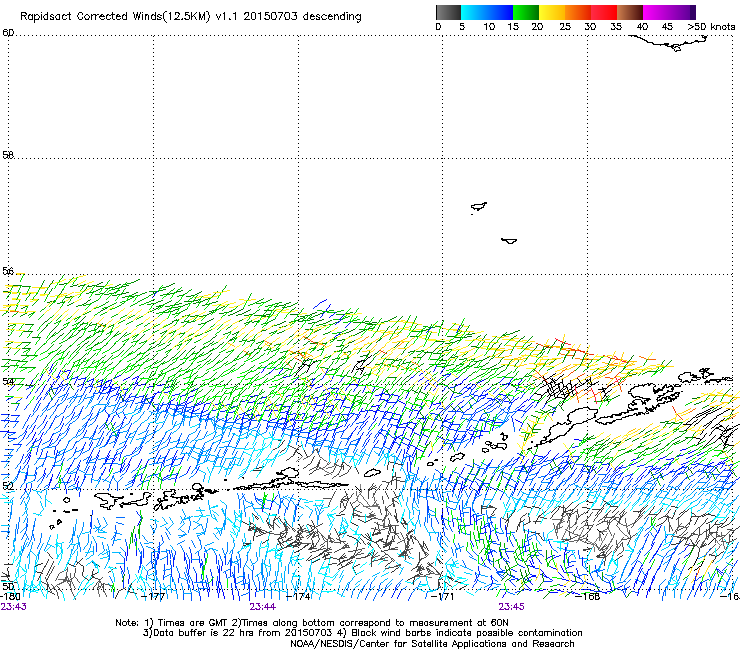Click the purple time stamp '23:44'
740x650 pixels.
[263, 607]
